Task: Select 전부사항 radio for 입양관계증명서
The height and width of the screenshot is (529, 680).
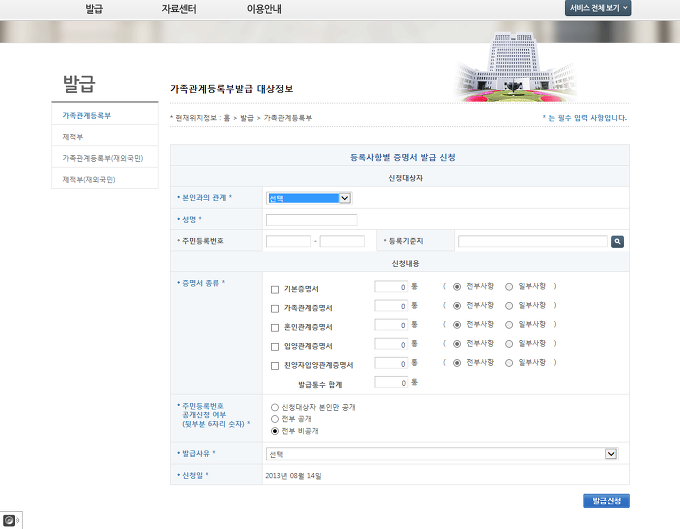Action: point(457,344)
